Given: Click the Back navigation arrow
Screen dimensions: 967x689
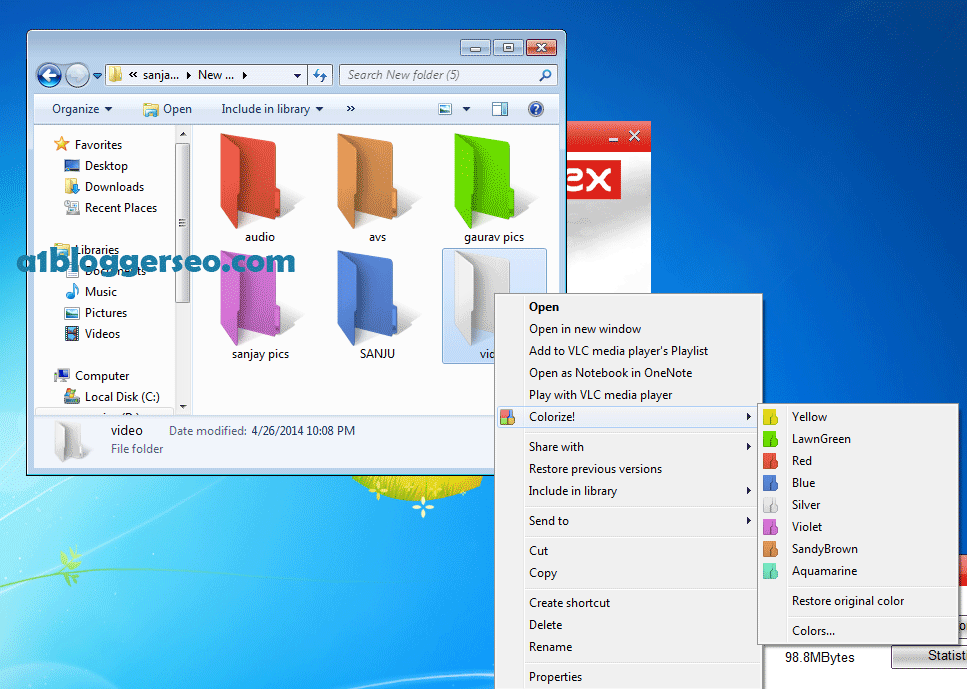Looking at the screenshot, I should tap(49, 75).
